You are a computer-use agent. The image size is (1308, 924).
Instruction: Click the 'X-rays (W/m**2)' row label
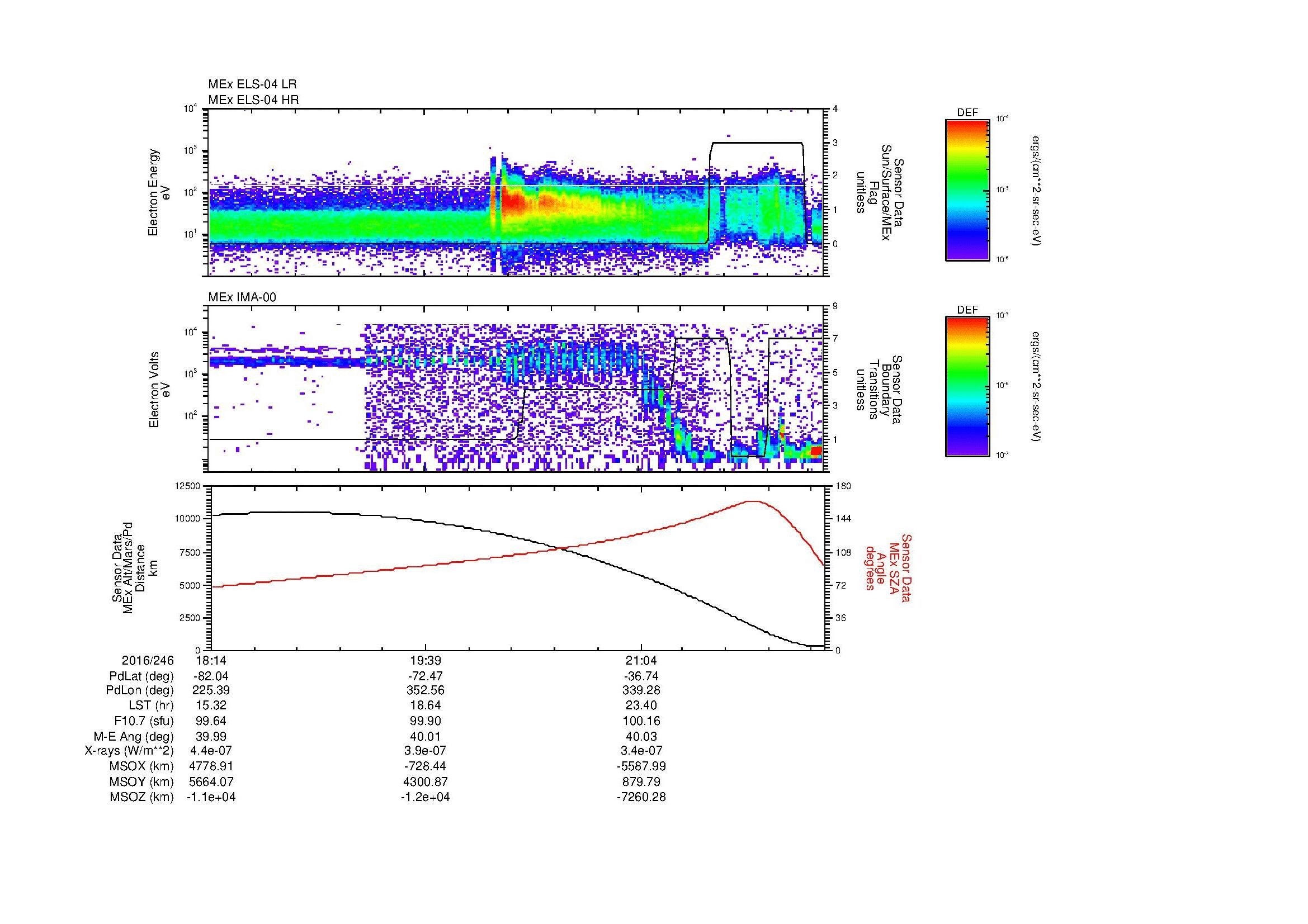129,751
